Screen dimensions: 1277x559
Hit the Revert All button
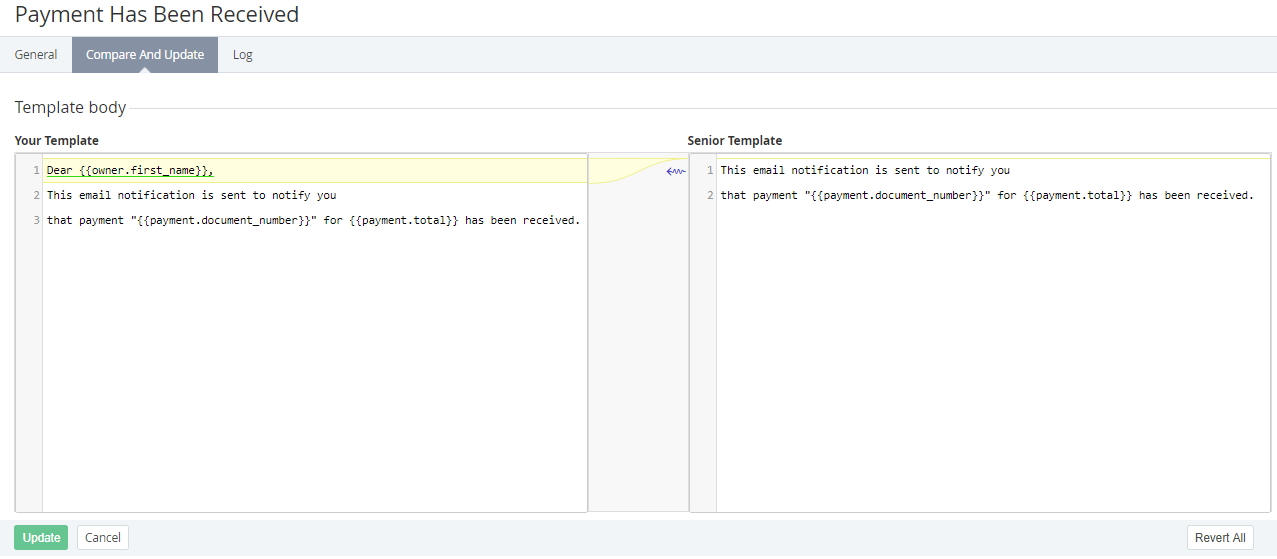click(1220, 538)
